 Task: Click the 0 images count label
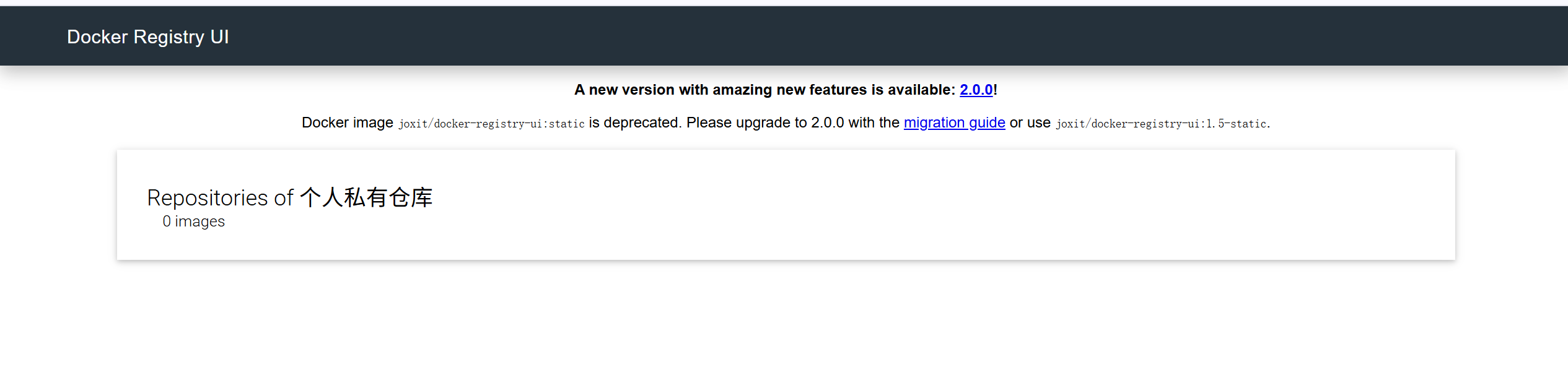(193, 222)
